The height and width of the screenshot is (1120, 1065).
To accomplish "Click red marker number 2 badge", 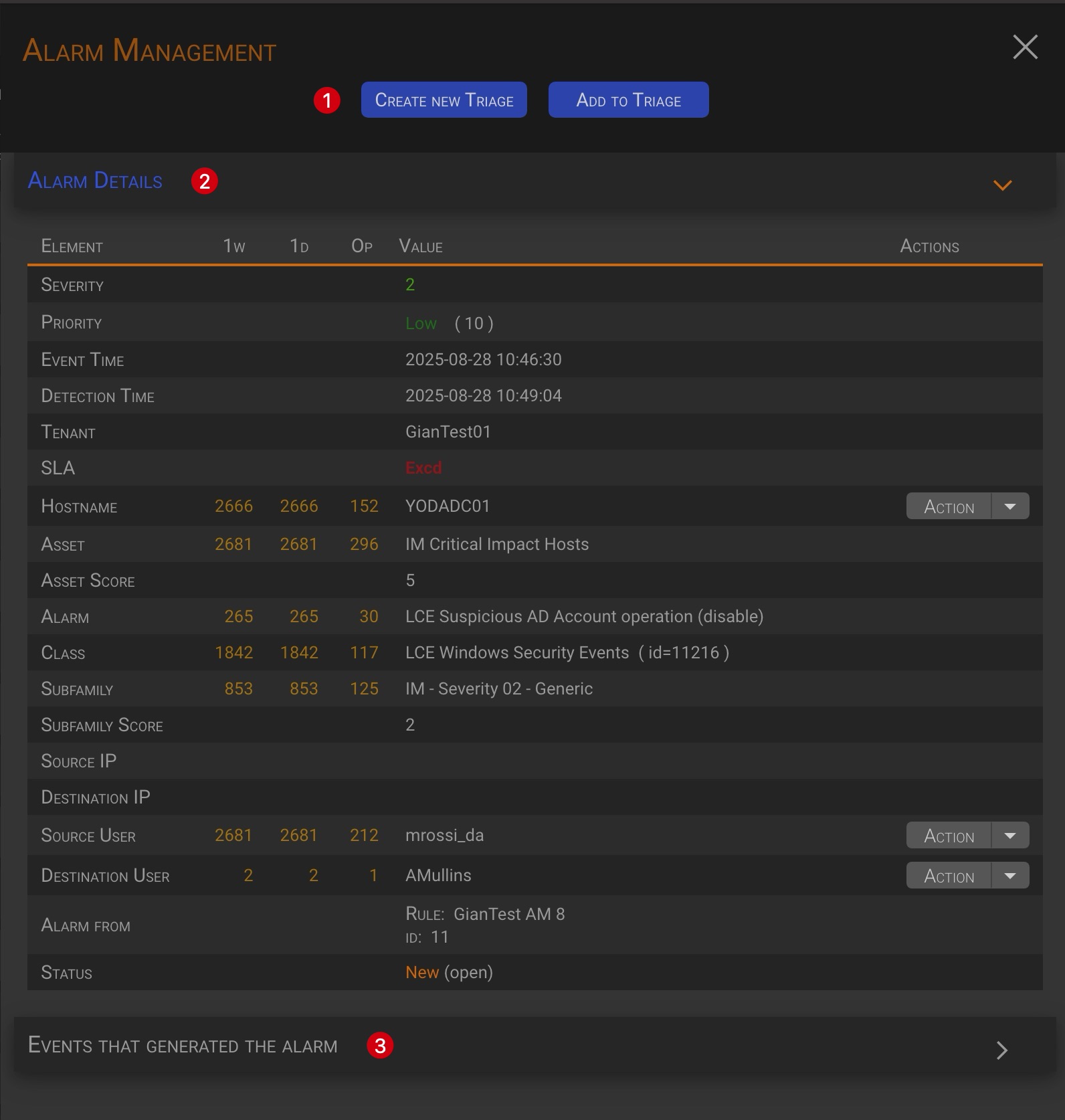I will pos(205,181).
